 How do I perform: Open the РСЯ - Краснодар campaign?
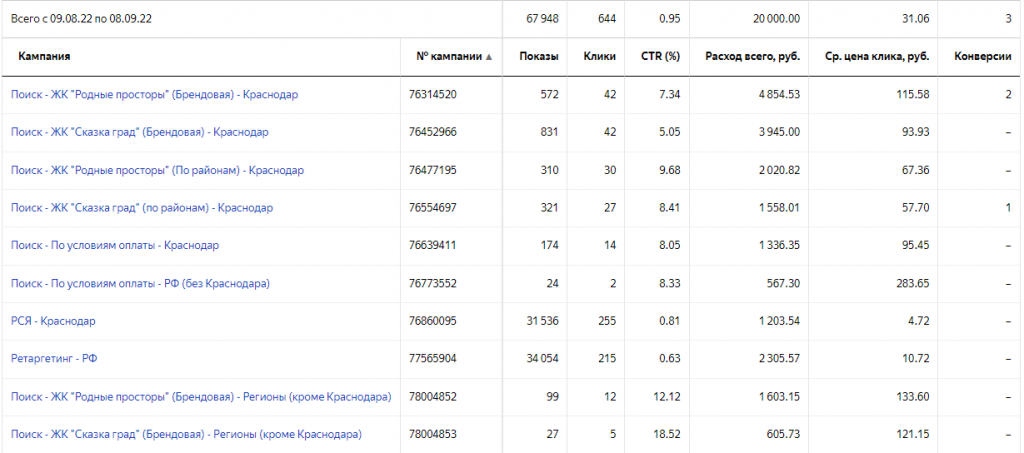tap(54, 321)
